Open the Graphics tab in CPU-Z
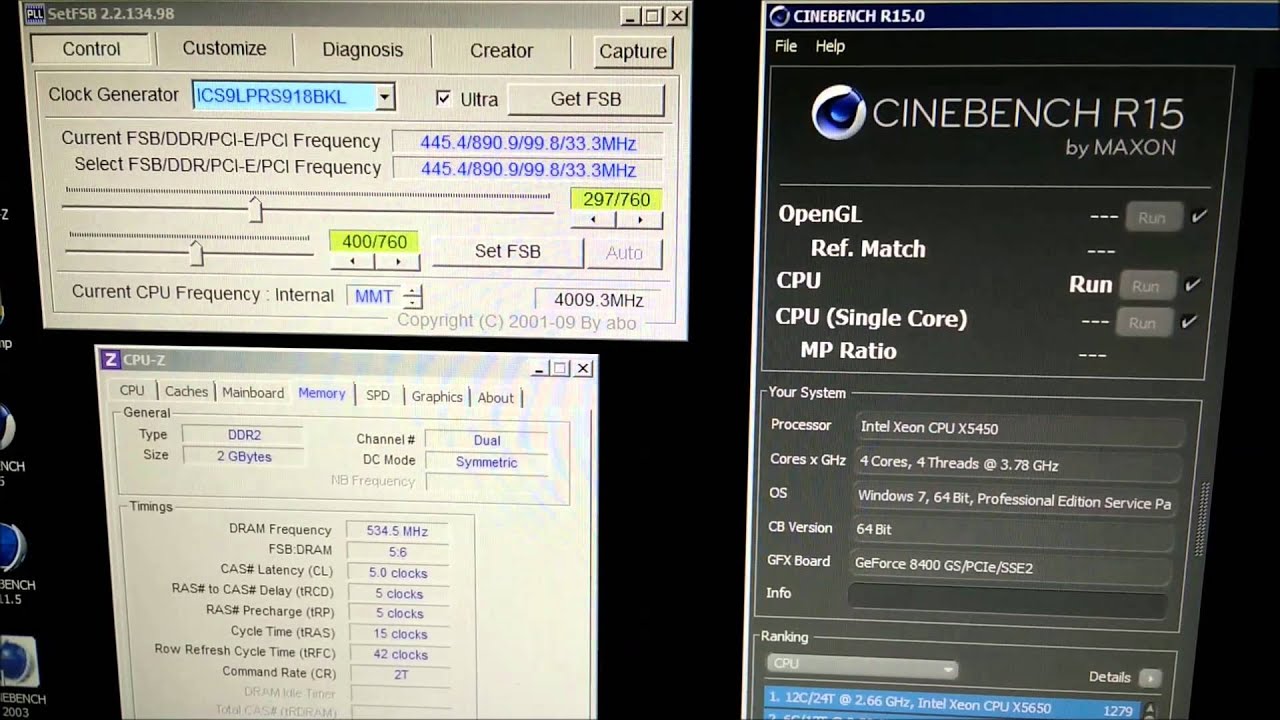Screen dimensions: 1280x720 437,396
